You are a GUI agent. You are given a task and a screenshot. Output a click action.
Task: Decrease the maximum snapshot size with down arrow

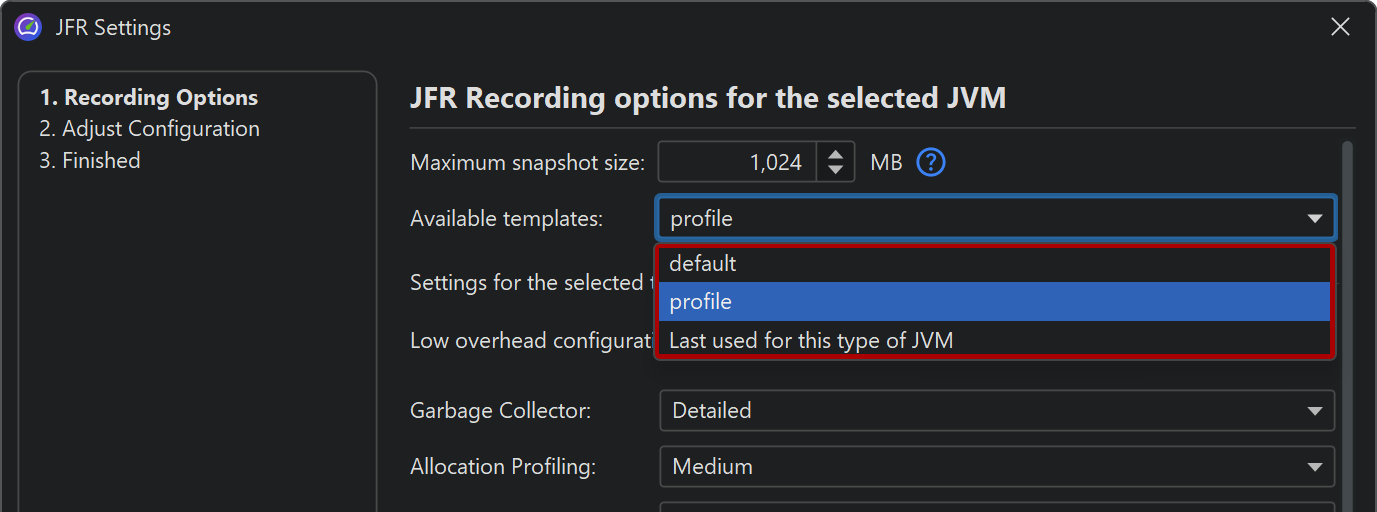click(x=836, y=170)
